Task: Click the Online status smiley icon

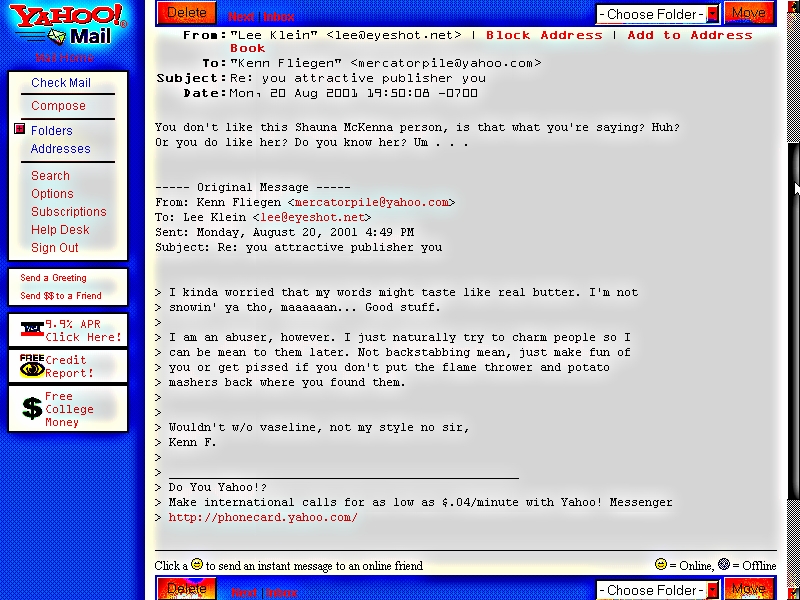Action: click(x=661, y=564)
